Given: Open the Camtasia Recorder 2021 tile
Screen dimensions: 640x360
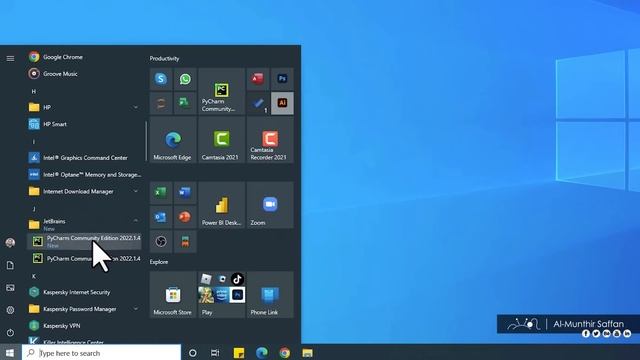Looking at the screenshot, I should [x=270, y=140].
